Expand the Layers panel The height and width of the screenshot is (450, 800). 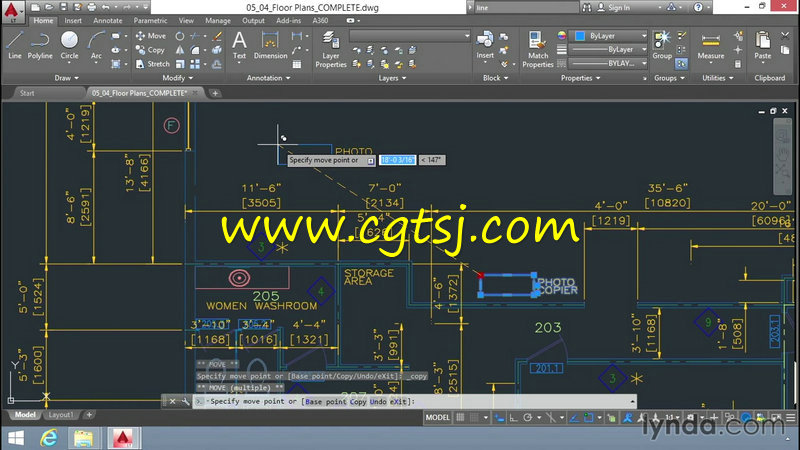click(x=392, y=78)
